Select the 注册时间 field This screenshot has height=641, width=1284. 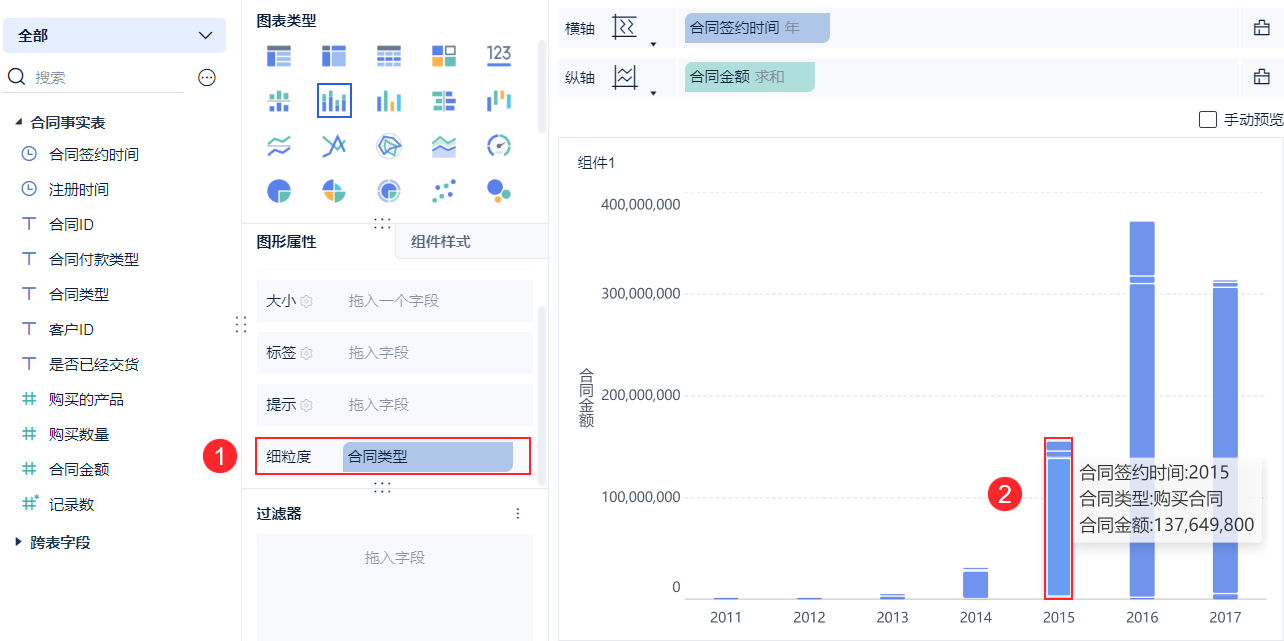click(79, 189)
